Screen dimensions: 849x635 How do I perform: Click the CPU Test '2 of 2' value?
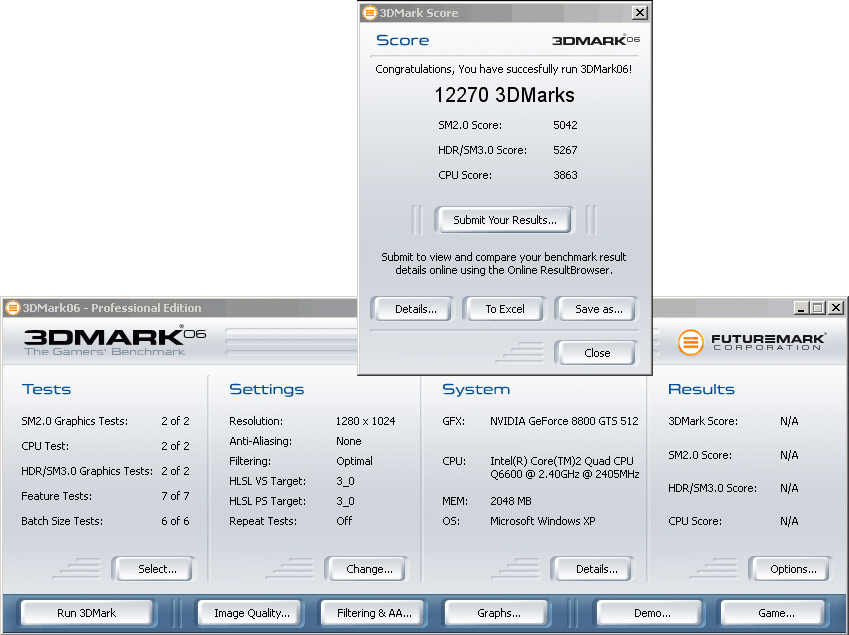[175, 446]
